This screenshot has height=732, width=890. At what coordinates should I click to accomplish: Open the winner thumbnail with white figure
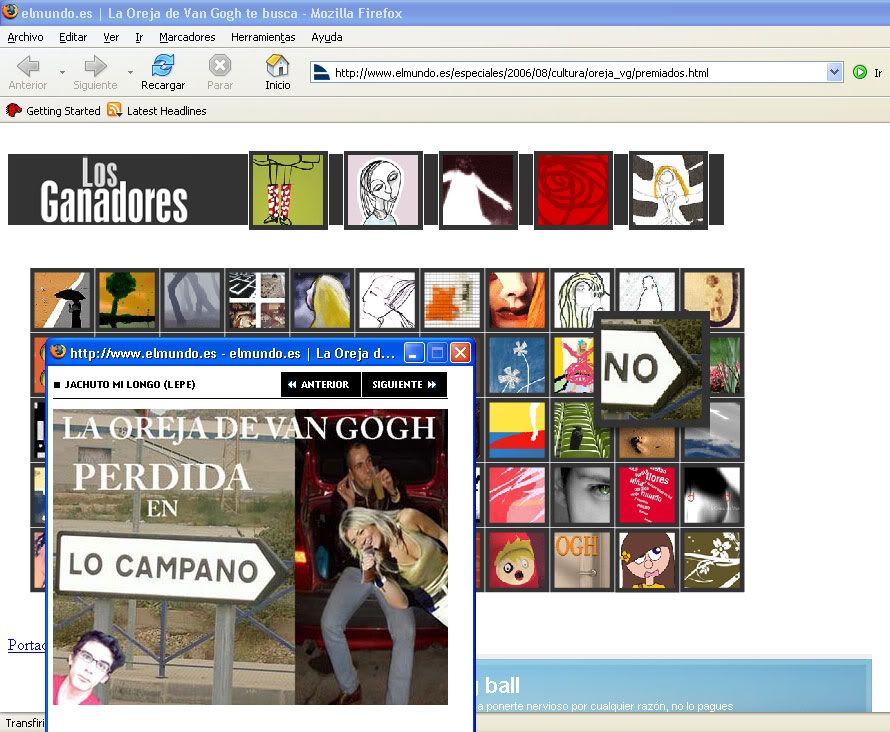(478, 191)
